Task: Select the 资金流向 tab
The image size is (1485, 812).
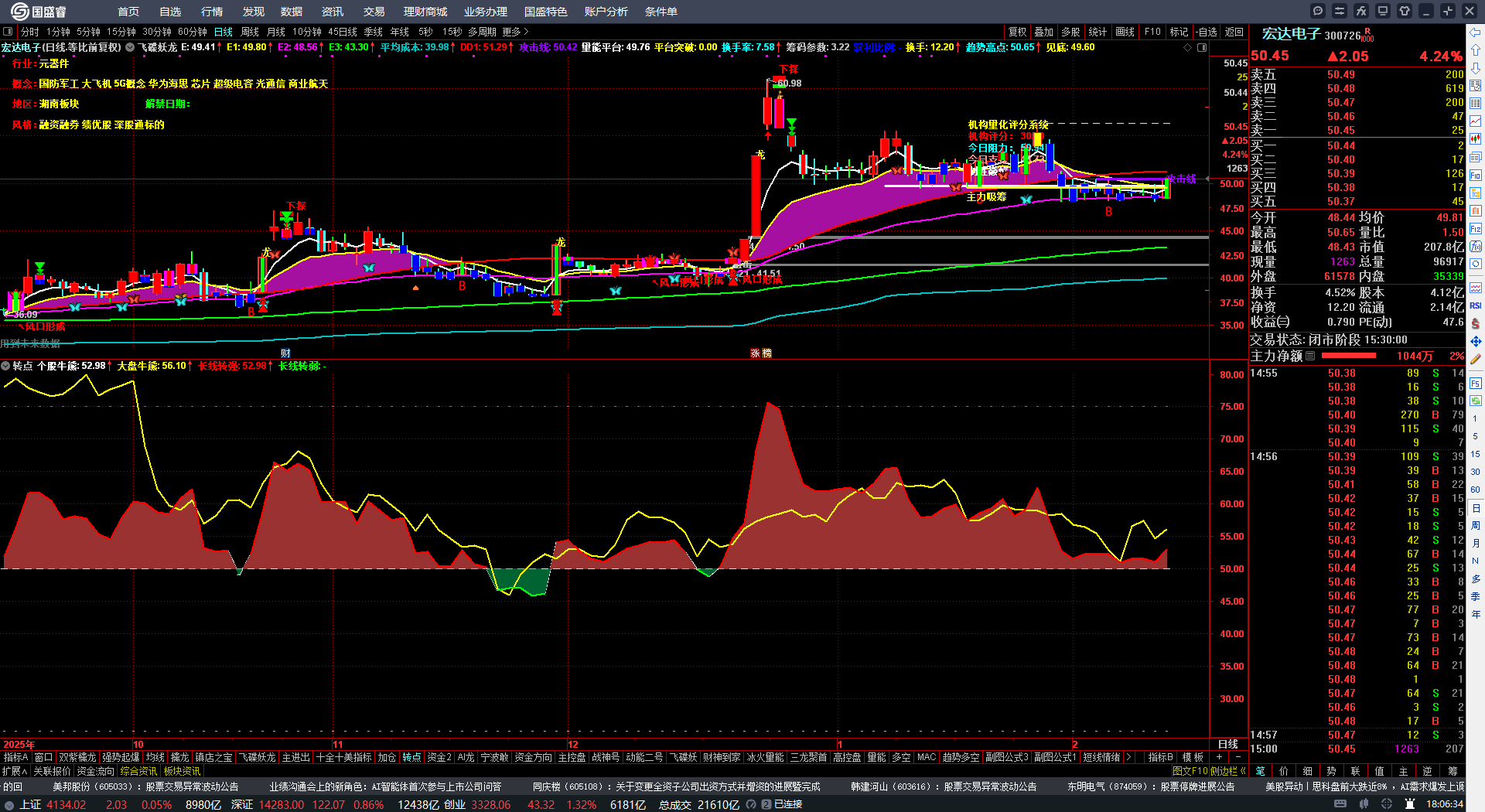Action: pos(95,771)
